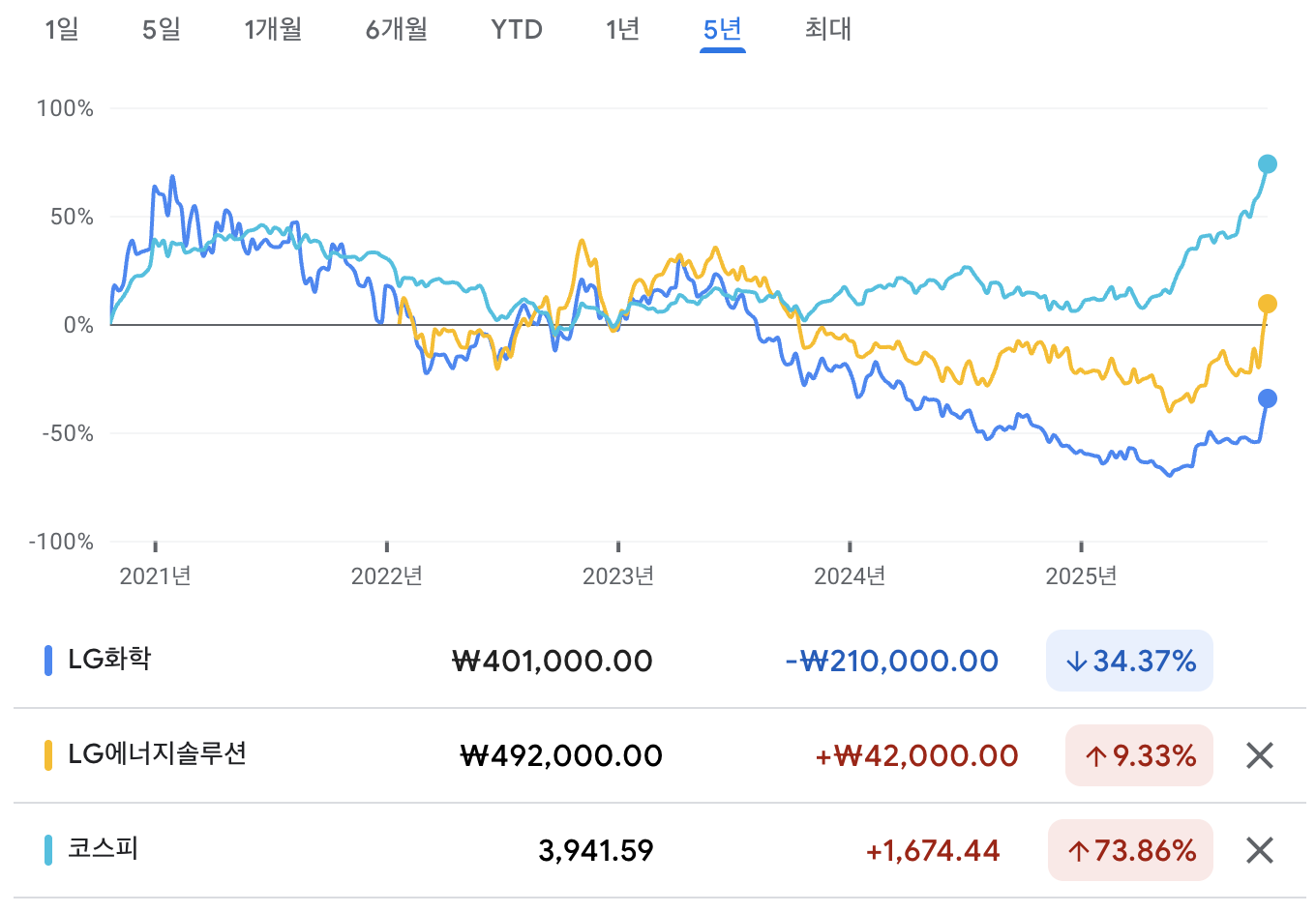Switch chart to YTD view
Viewport: 1316px width, 913px height.
tap(517, 29)
